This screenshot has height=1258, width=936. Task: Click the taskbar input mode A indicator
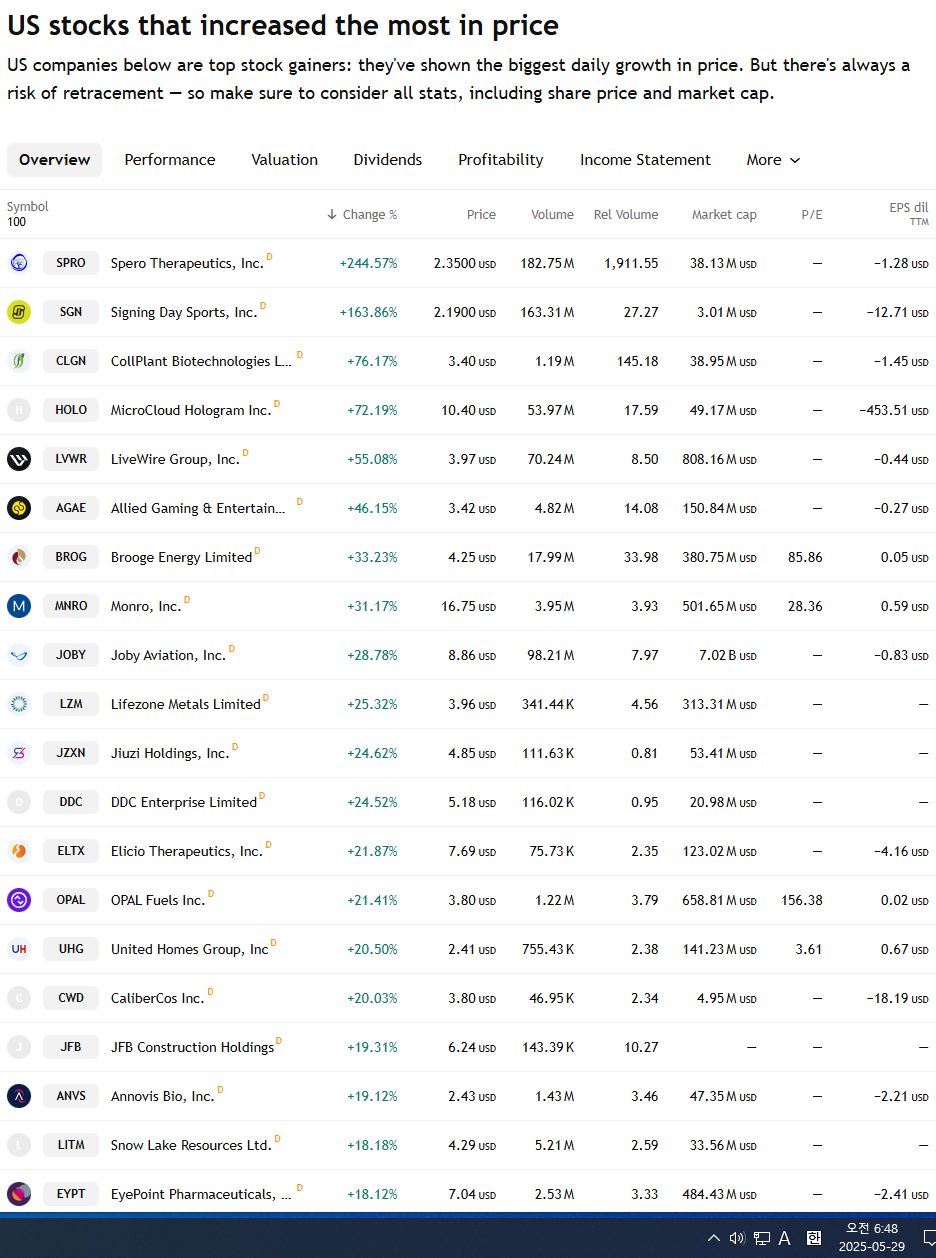pos(785,1238)
